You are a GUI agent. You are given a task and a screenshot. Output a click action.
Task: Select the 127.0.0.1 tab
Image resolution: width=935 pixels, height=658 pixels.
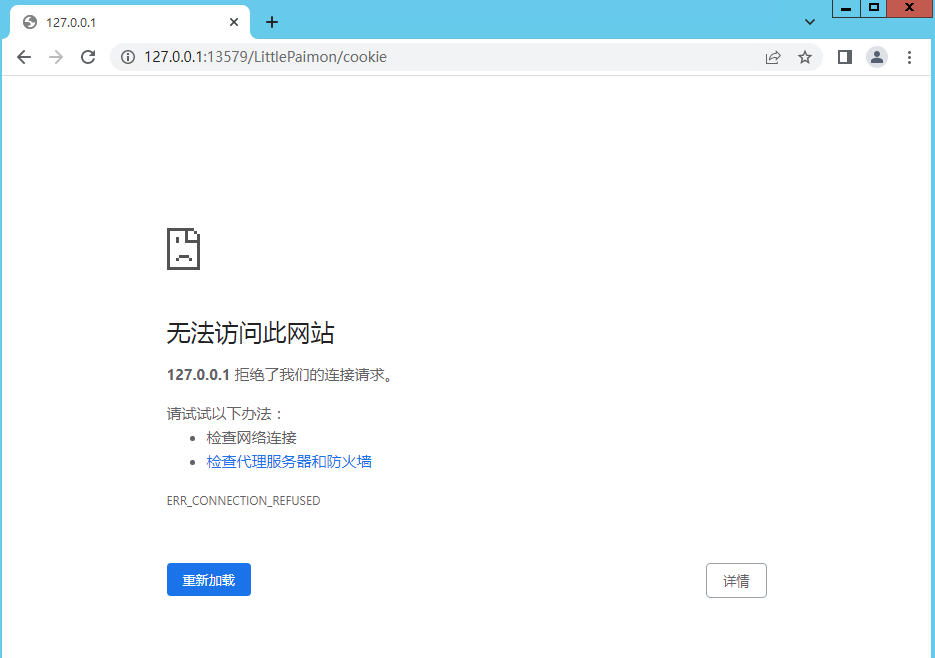[x=130, y=23]
